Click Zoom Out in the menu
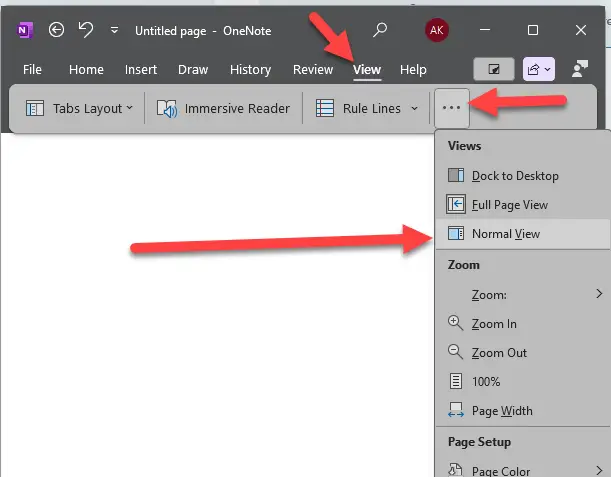This screenshot has width=611, height=477. (498, 353)
